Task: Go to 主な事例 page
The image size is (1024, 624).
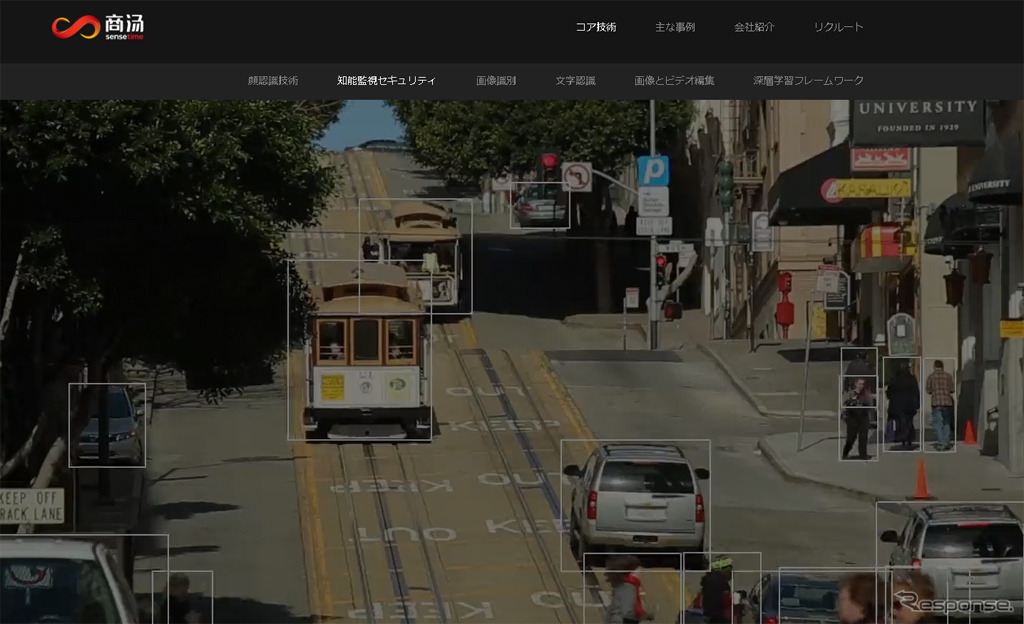Action: pos(675,27)
